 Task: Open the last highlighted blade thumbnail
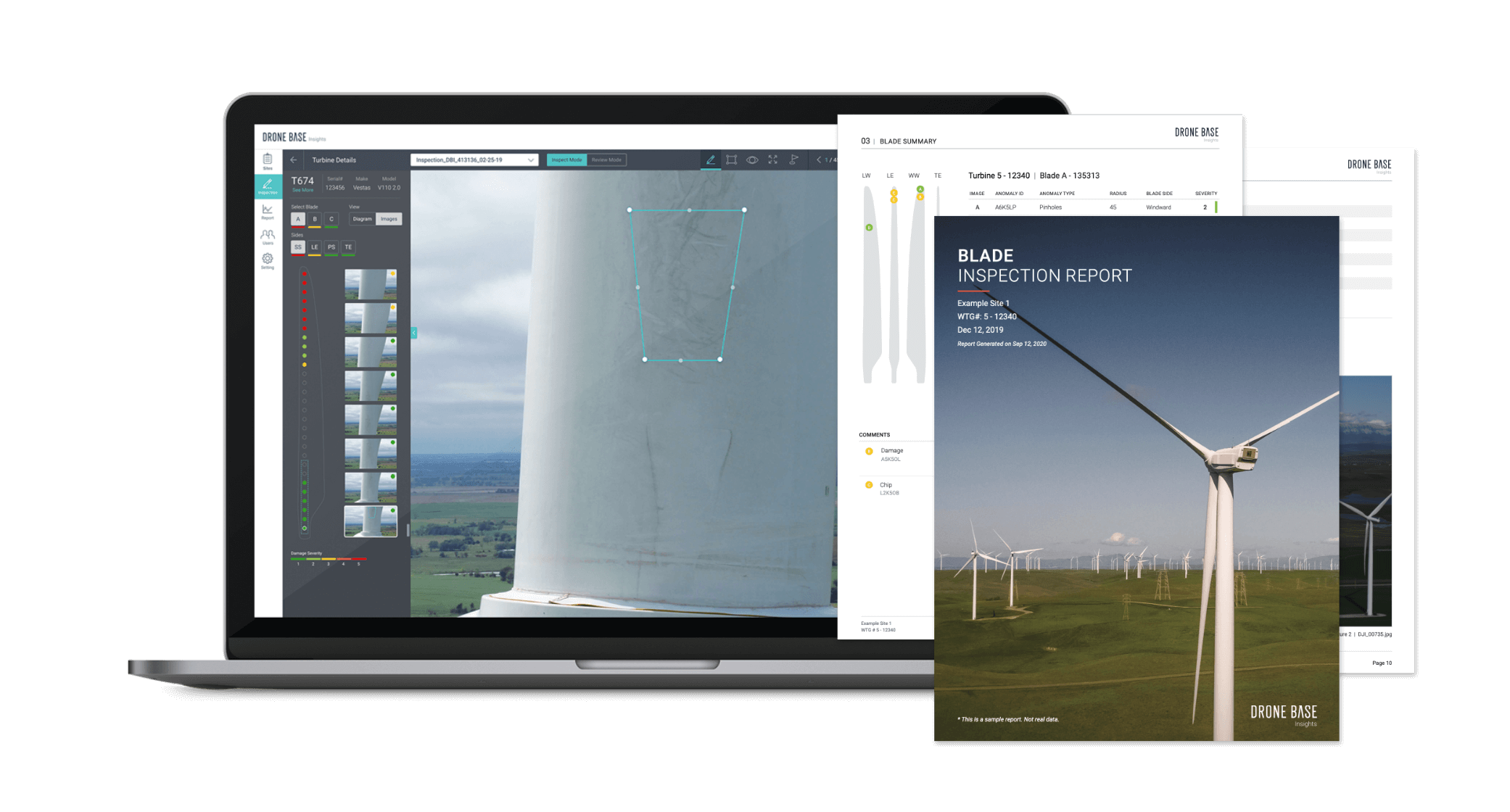(371, 521)
